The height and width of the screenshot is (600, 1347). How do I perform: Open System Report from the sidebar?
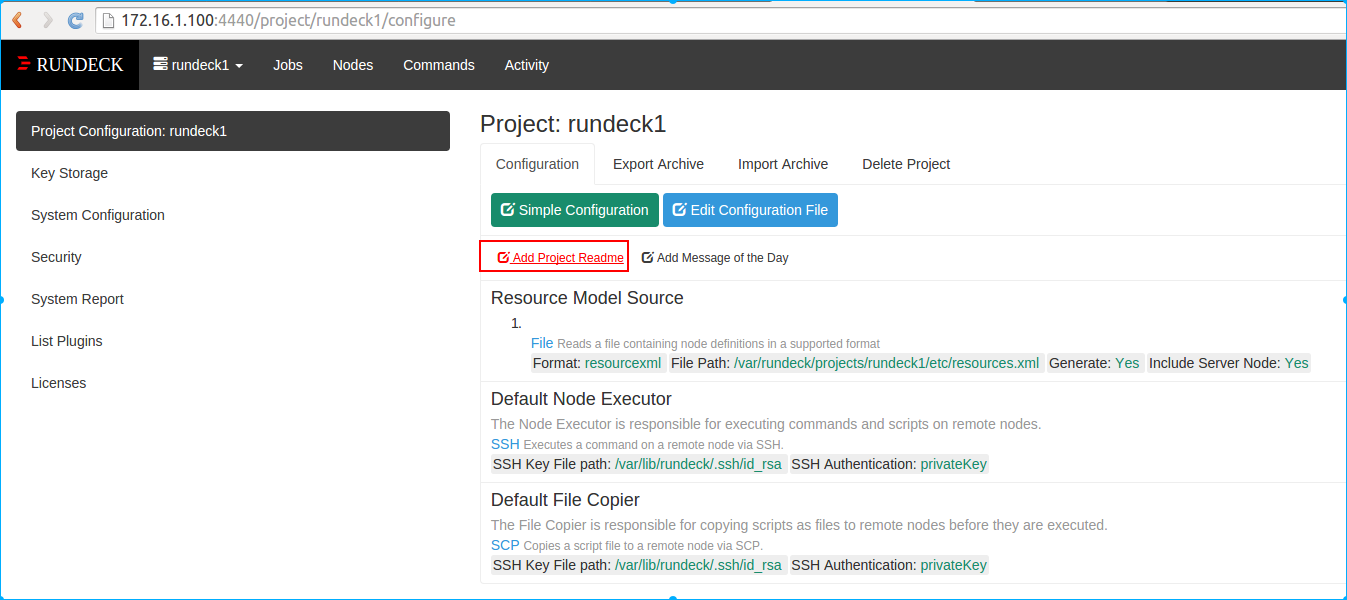77,299
